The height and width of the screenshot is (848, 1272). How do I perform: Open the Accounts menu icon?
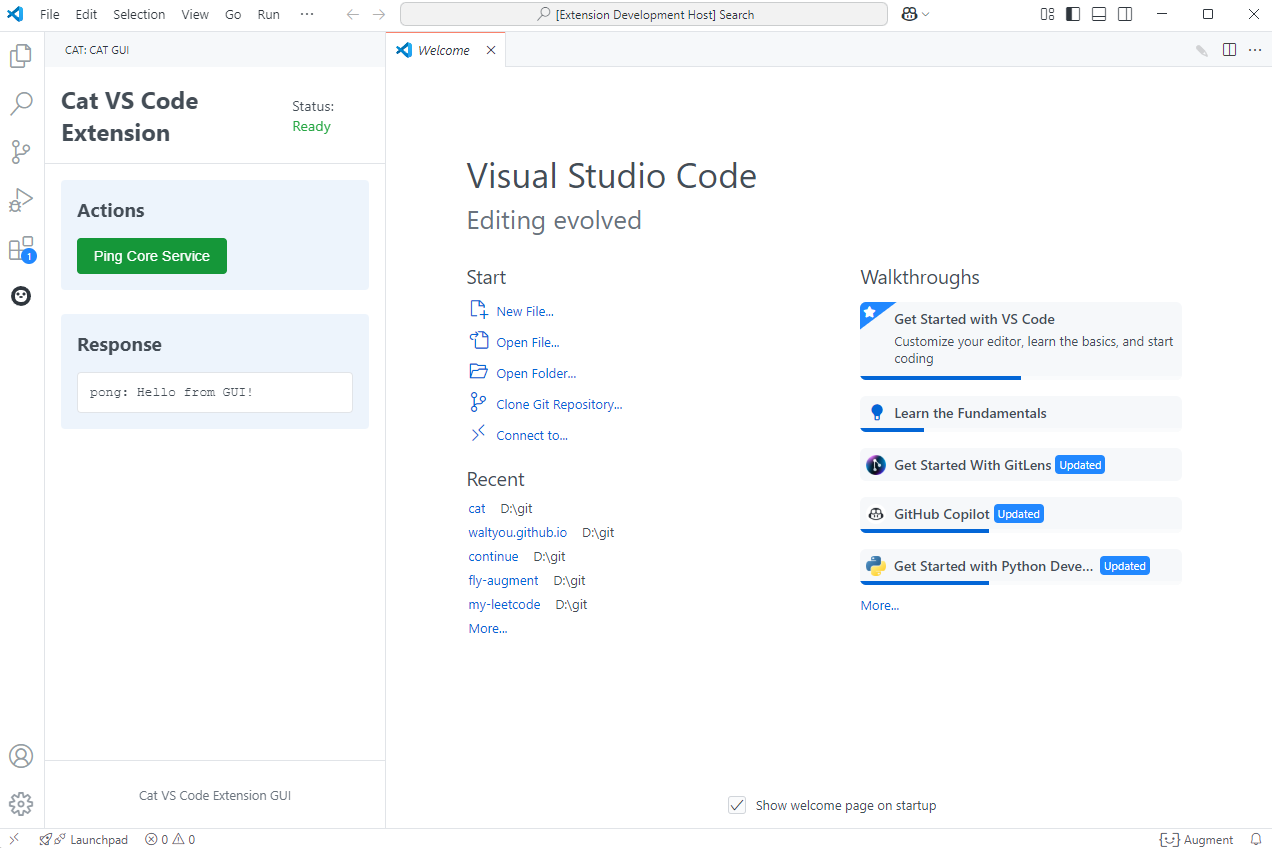21,756
